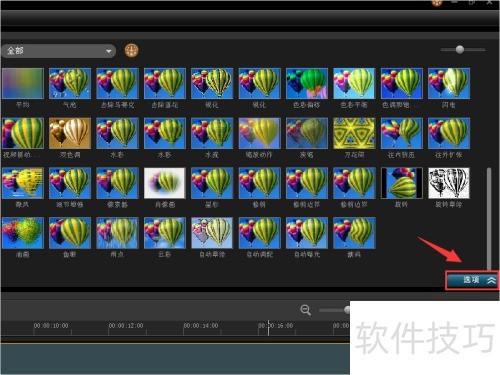
Task: Select the sepia 双色调 duotone filter
Action: point(70,133)
